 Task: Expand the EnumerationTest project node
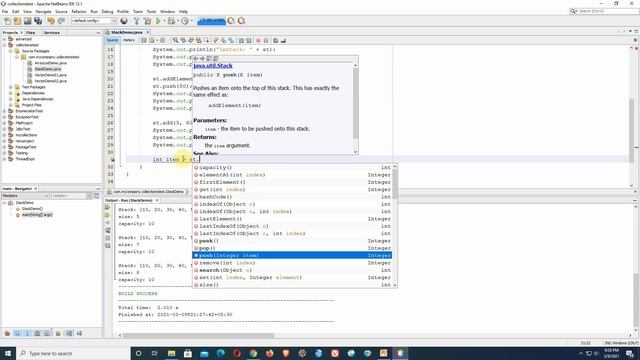[x=4, y=111]
